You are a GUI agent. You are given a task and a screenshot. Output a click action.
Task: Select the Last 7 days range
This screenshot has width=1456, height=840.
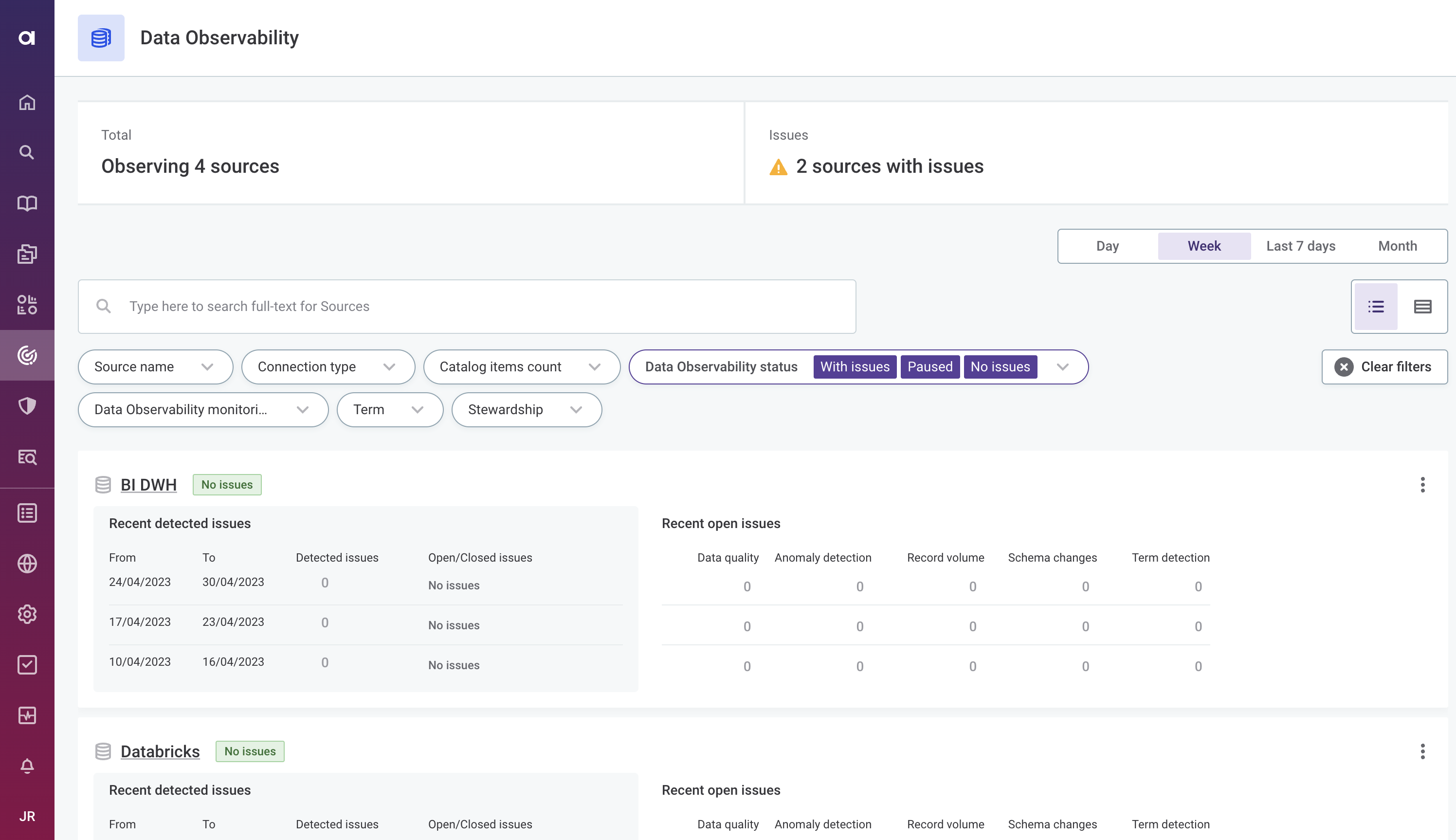point(1300,246)
